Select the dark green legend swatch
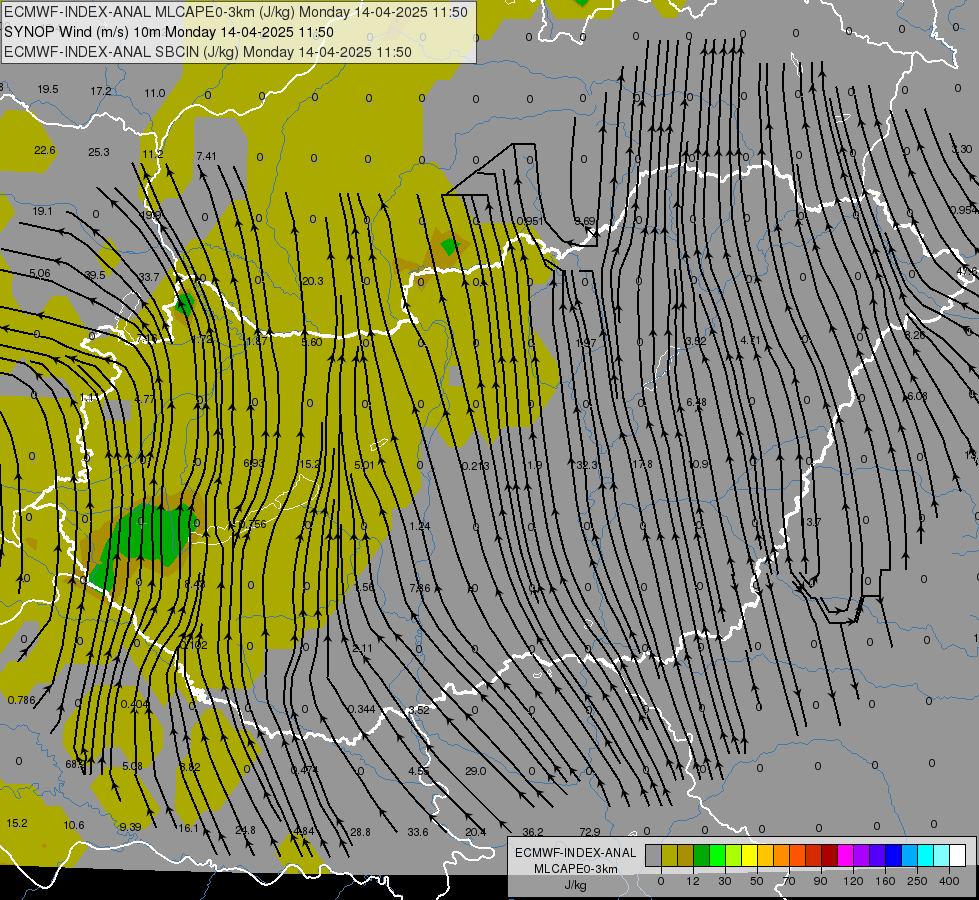Image resolution: width=979 pixels, height=900 pixels. point(701,856)
